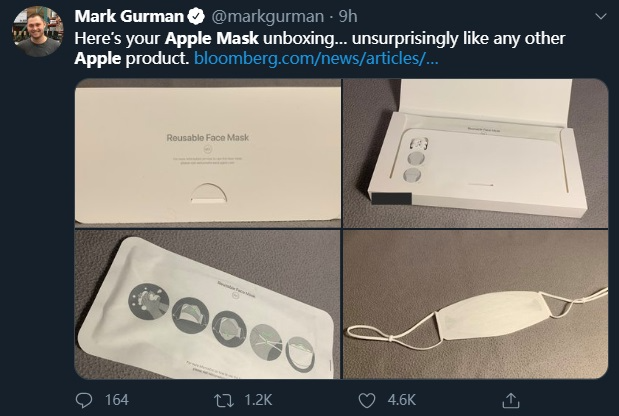
Task: Click the bold "Apple" before "product"
Action: [98, 58]
